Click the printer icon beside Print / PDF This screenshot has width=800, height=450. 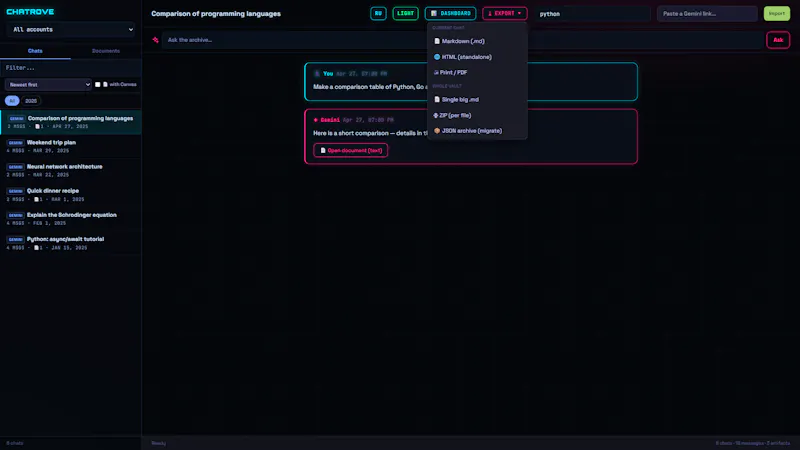tap(436, 72)
